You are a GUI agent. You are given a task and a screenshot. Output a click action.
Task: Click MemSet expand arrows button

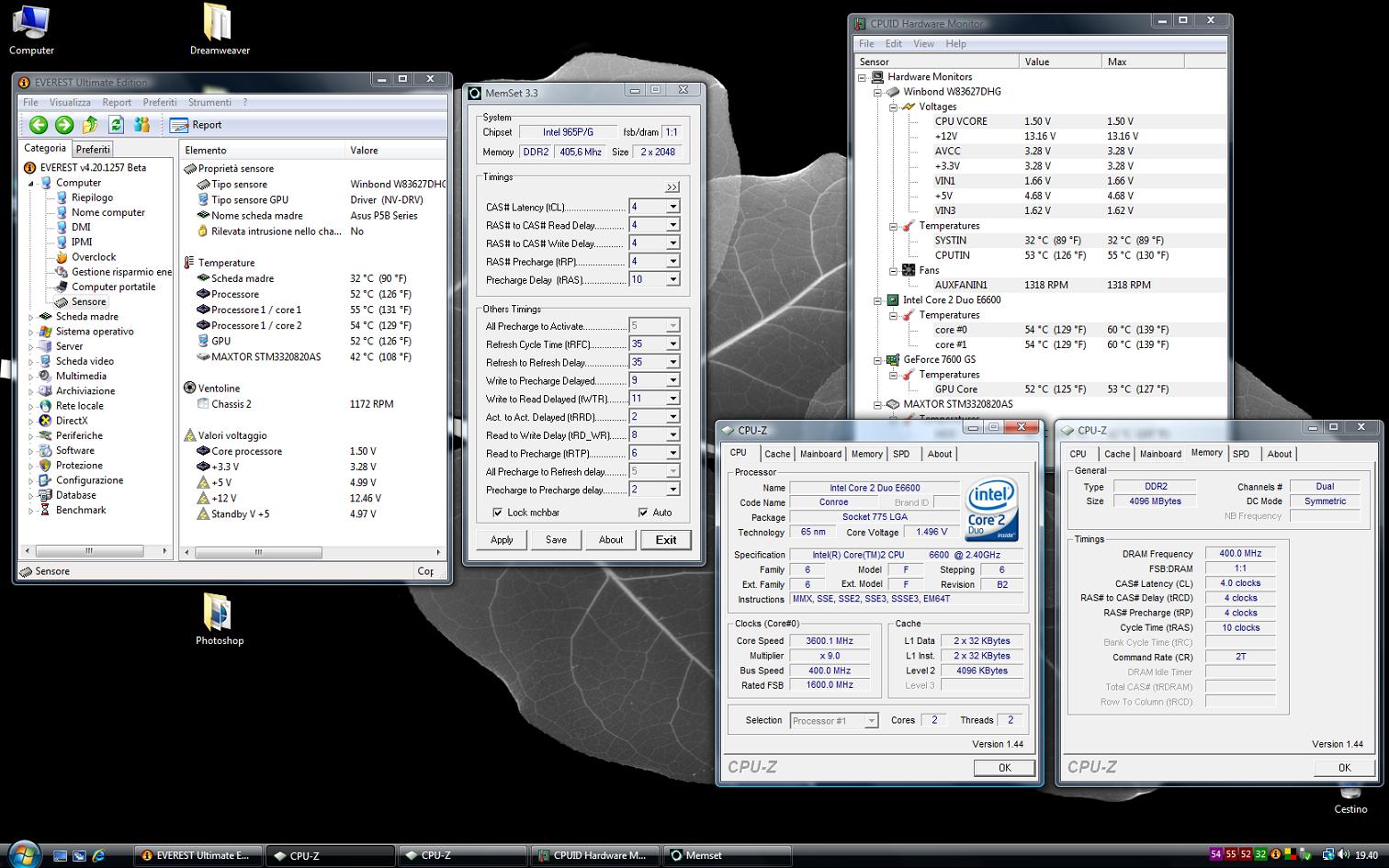click(x=672, y=187)
